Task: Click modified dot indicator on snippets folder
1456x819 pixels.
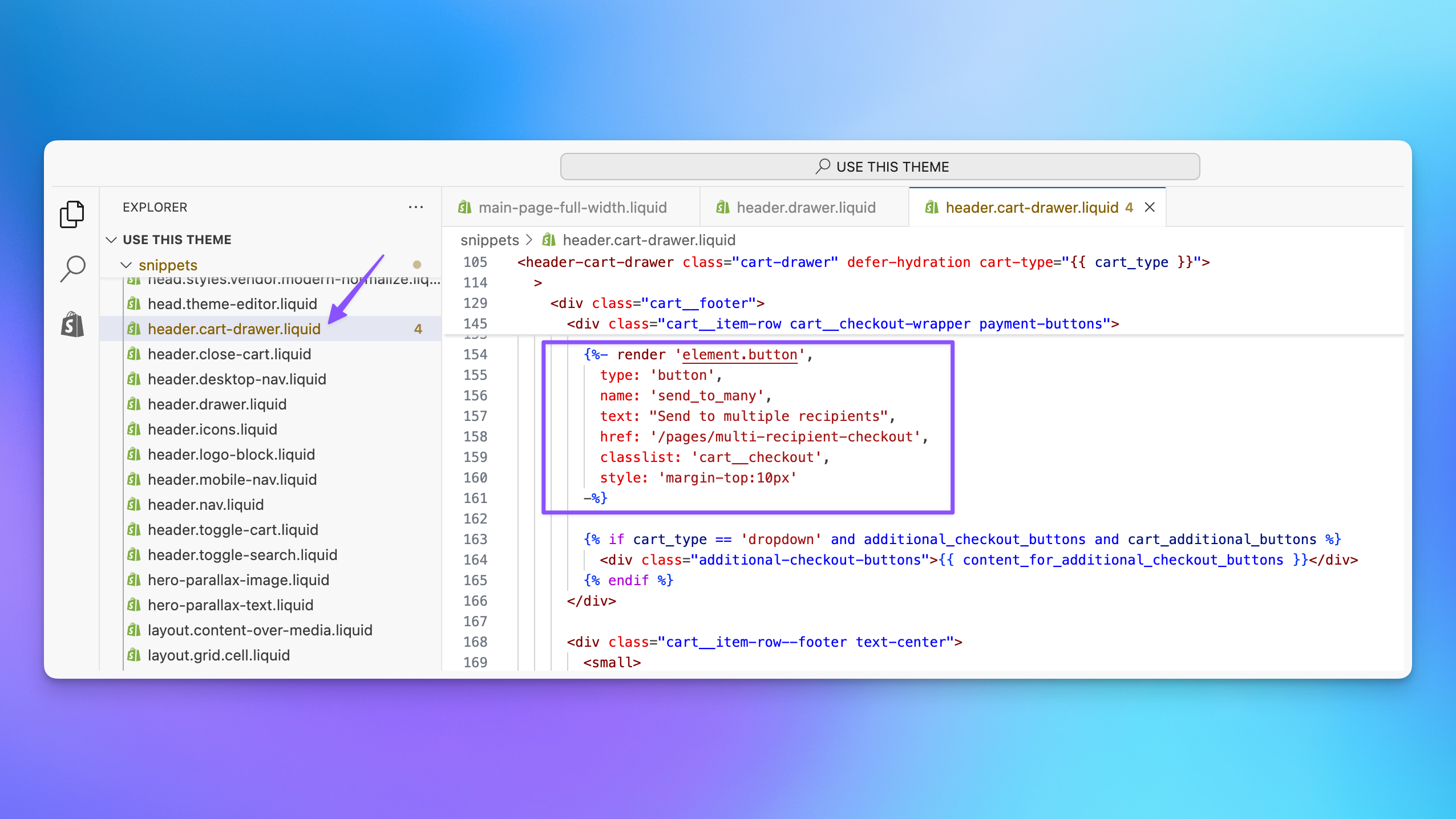Action: pos(416,265)
